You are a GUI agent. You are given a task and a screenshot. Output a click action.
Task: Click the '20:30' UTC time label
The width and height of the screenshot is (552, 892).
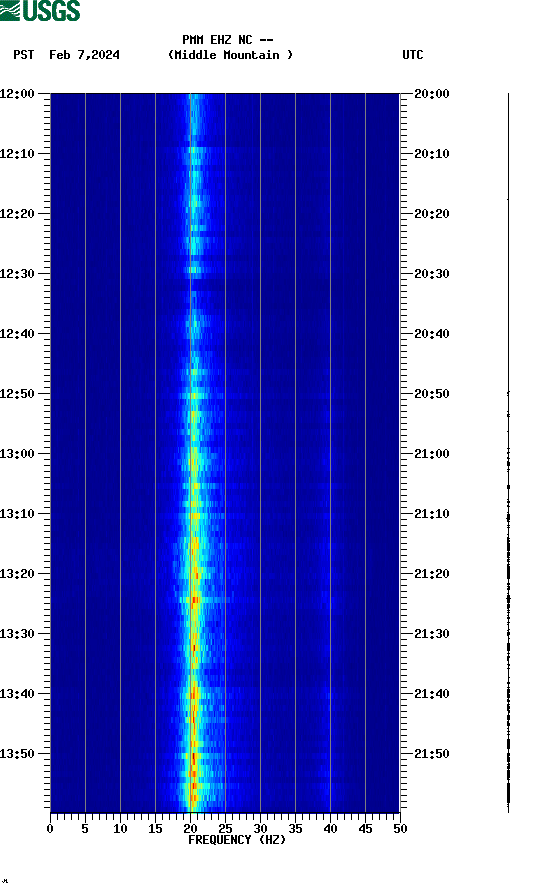point(431,274)
